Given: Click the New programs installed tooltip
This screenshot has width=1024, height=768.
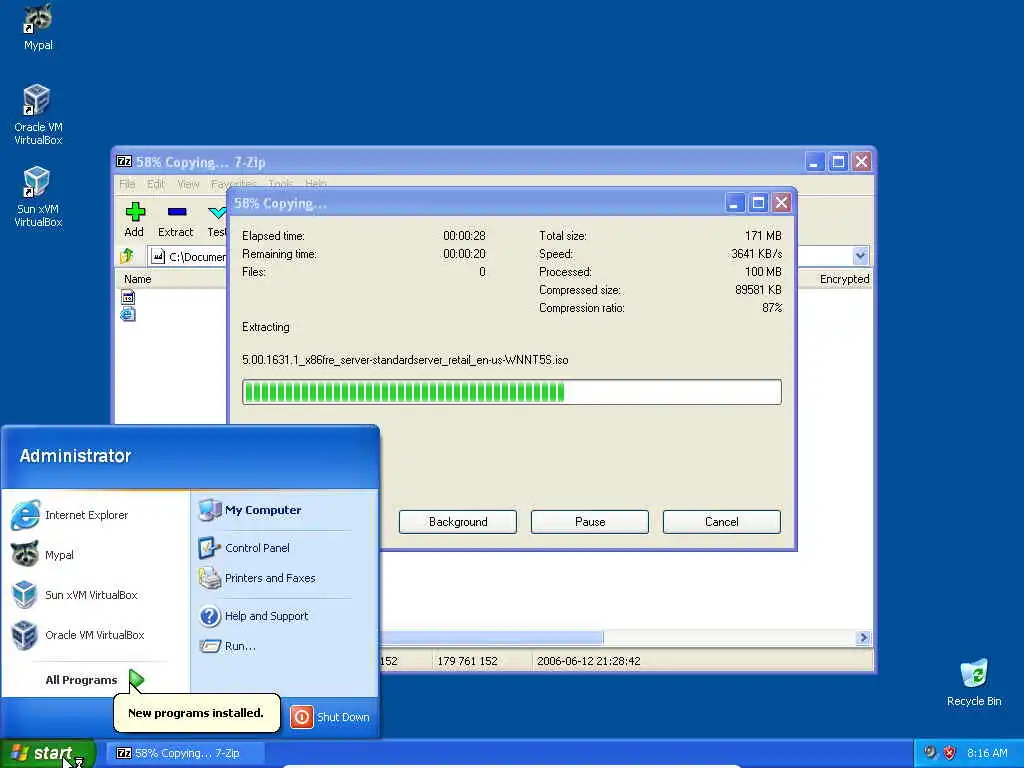Looking at the screenshot, I should pos(196,712).
